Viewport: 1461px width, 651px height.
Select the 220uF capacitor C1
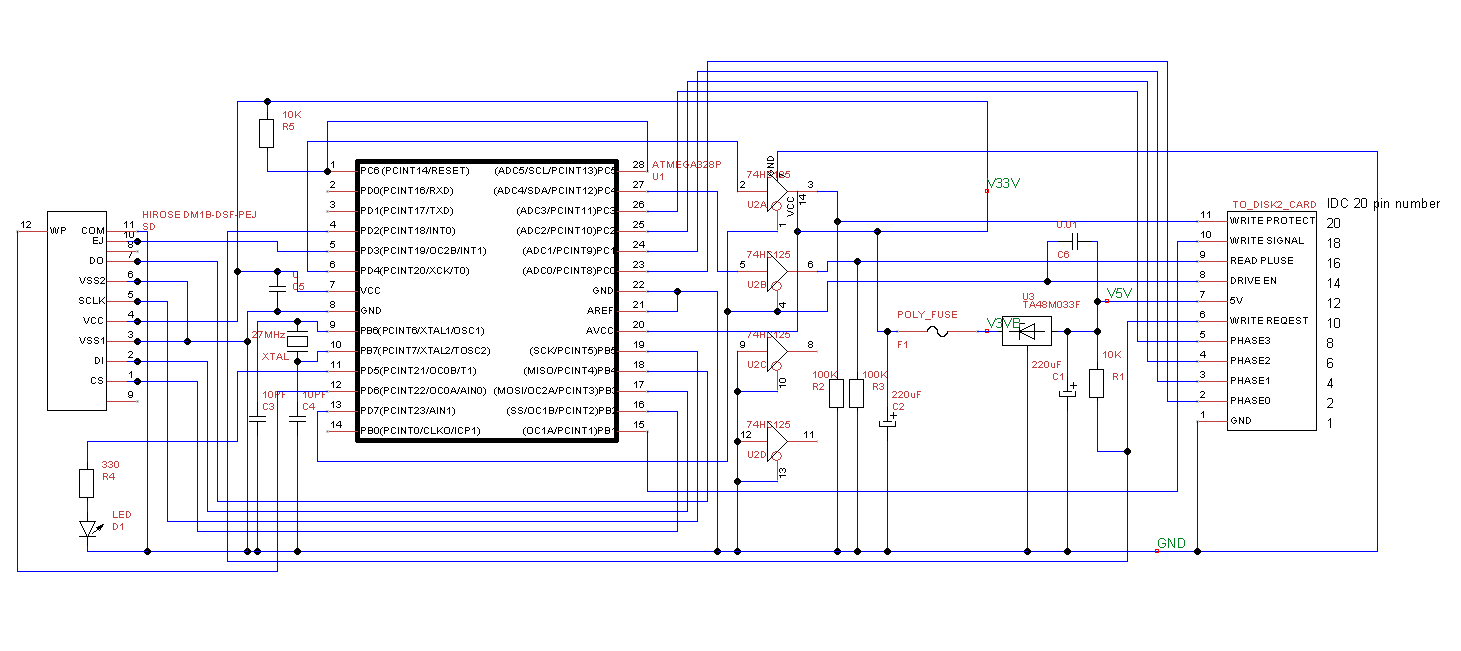(x=1068, y=390)
